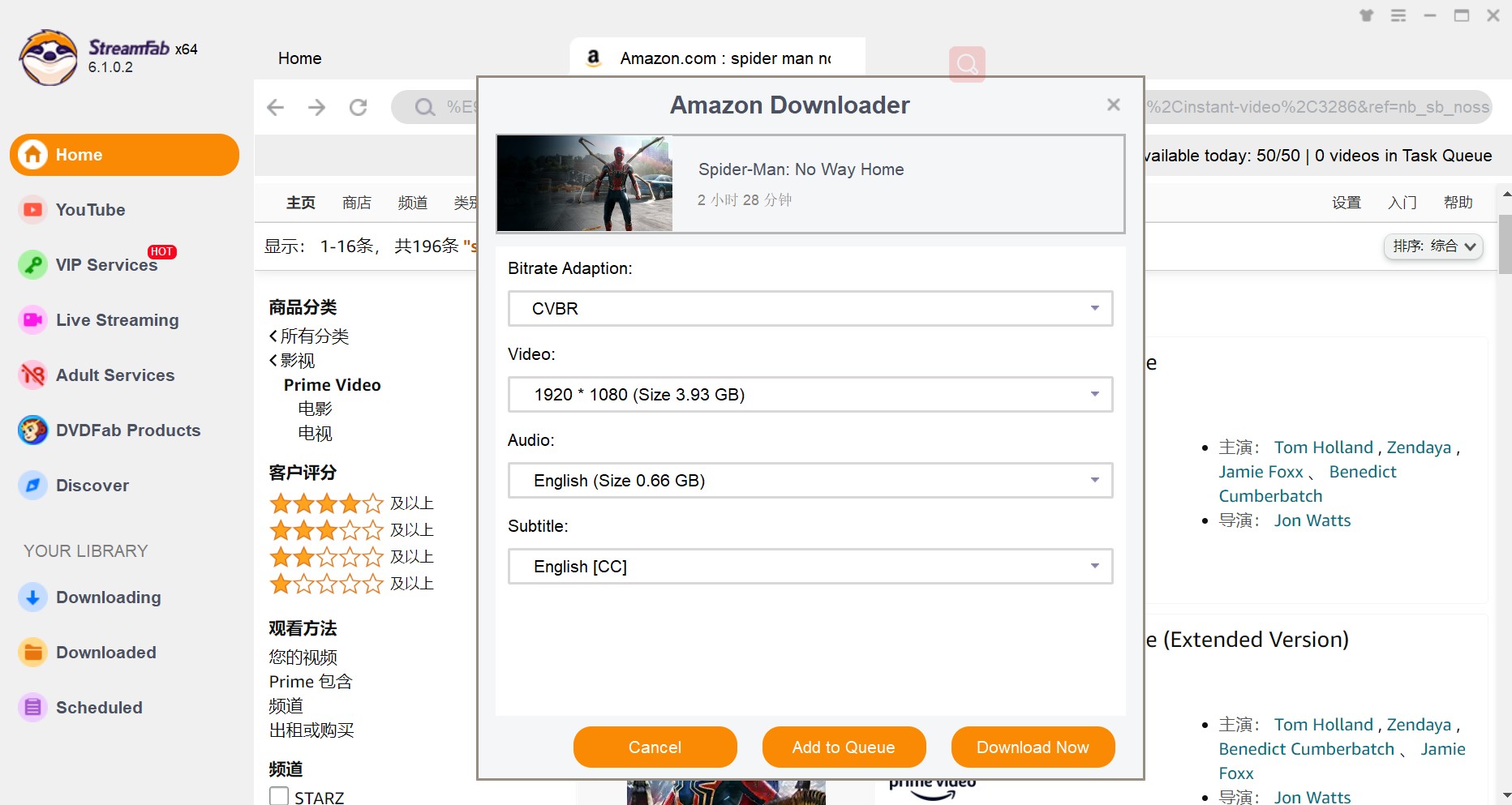Click the Cancel button

coord(655,747)
